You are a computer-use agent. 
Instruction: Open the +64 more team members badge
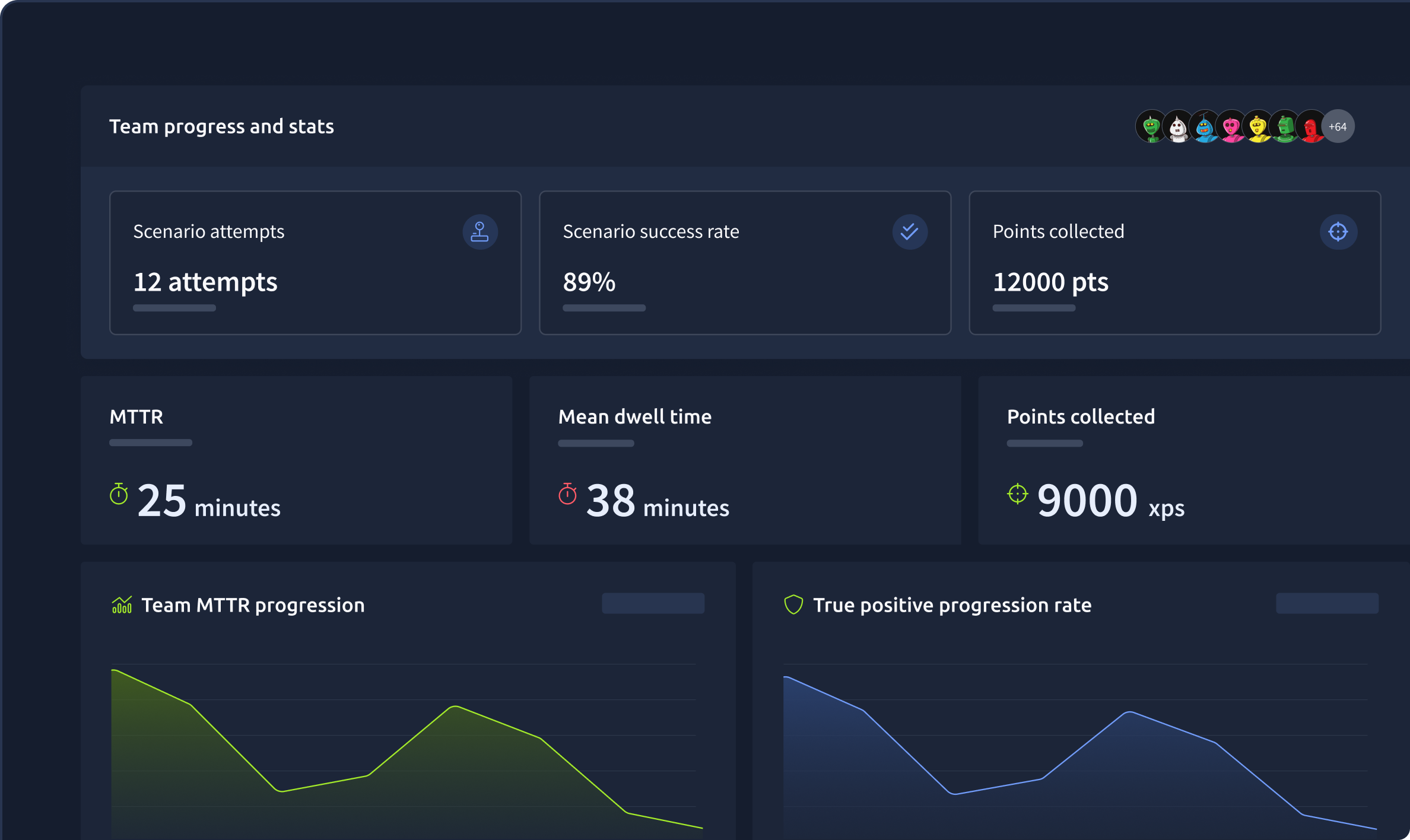tap(1338, 126)
